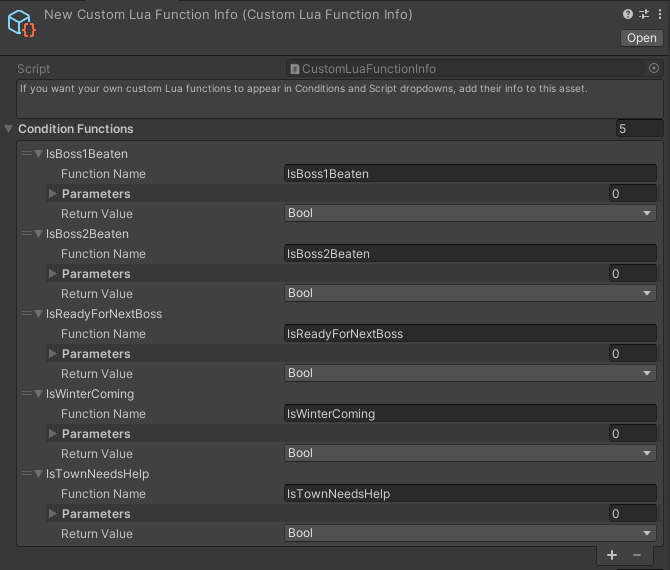Viewport: 670px width, 570px height.
Task: Open the preset selector sliders icon
Action: (x=644, y=14)
